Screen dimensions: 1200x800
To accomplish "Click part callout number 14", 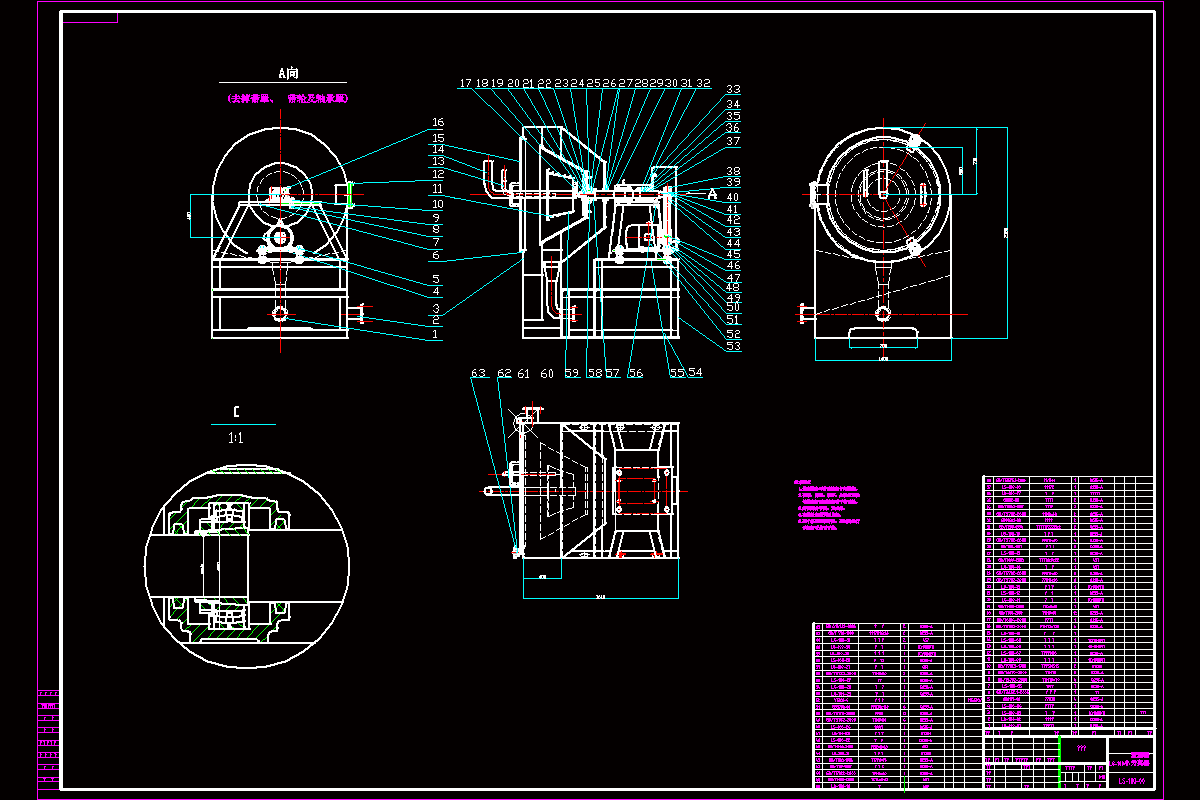I will 437,150.
